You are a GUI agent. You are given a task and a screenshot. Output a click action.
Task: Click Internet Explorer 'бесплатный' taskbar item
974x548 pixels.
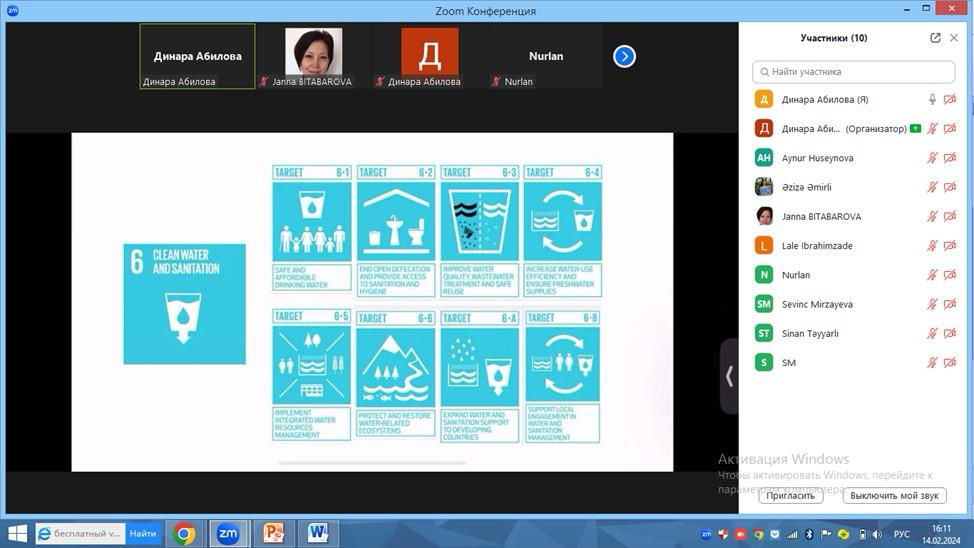pos(81,533)
